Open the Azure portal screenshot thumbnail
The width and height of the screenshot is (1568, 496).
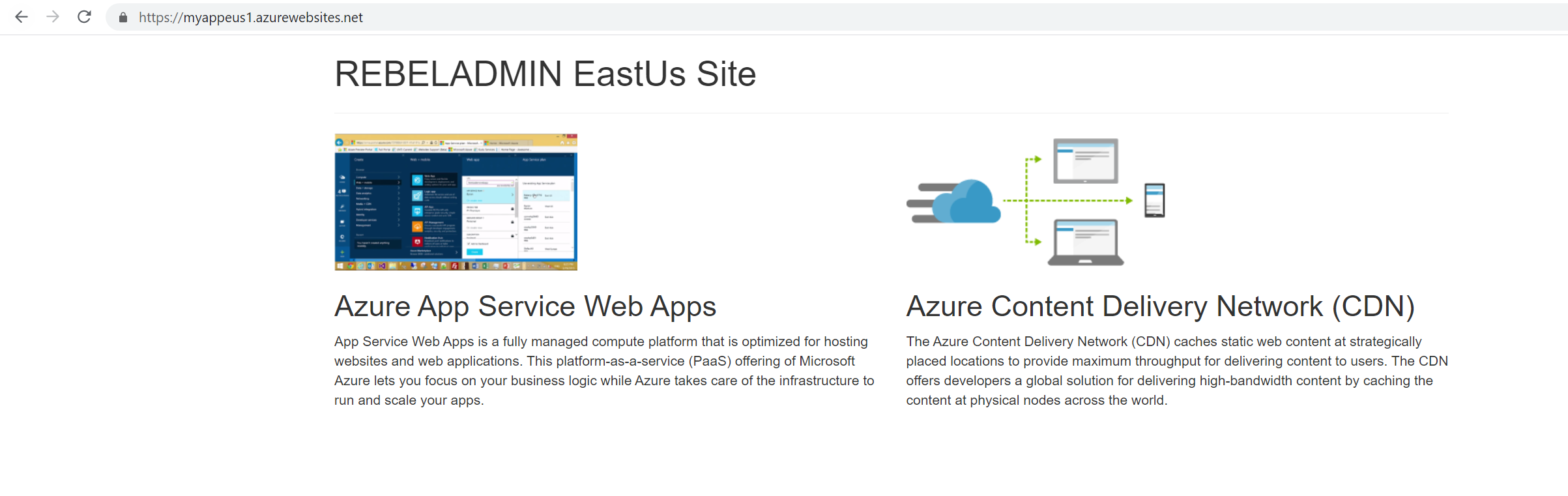[456, 202]
